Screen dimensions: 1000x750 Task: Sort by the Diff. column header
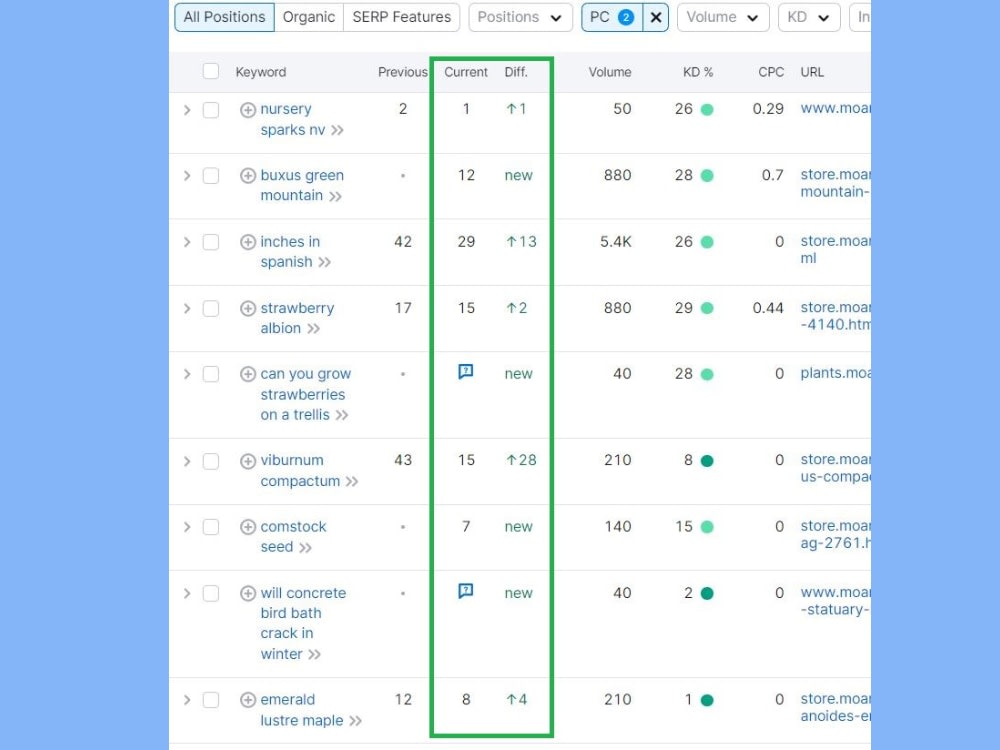516,72
